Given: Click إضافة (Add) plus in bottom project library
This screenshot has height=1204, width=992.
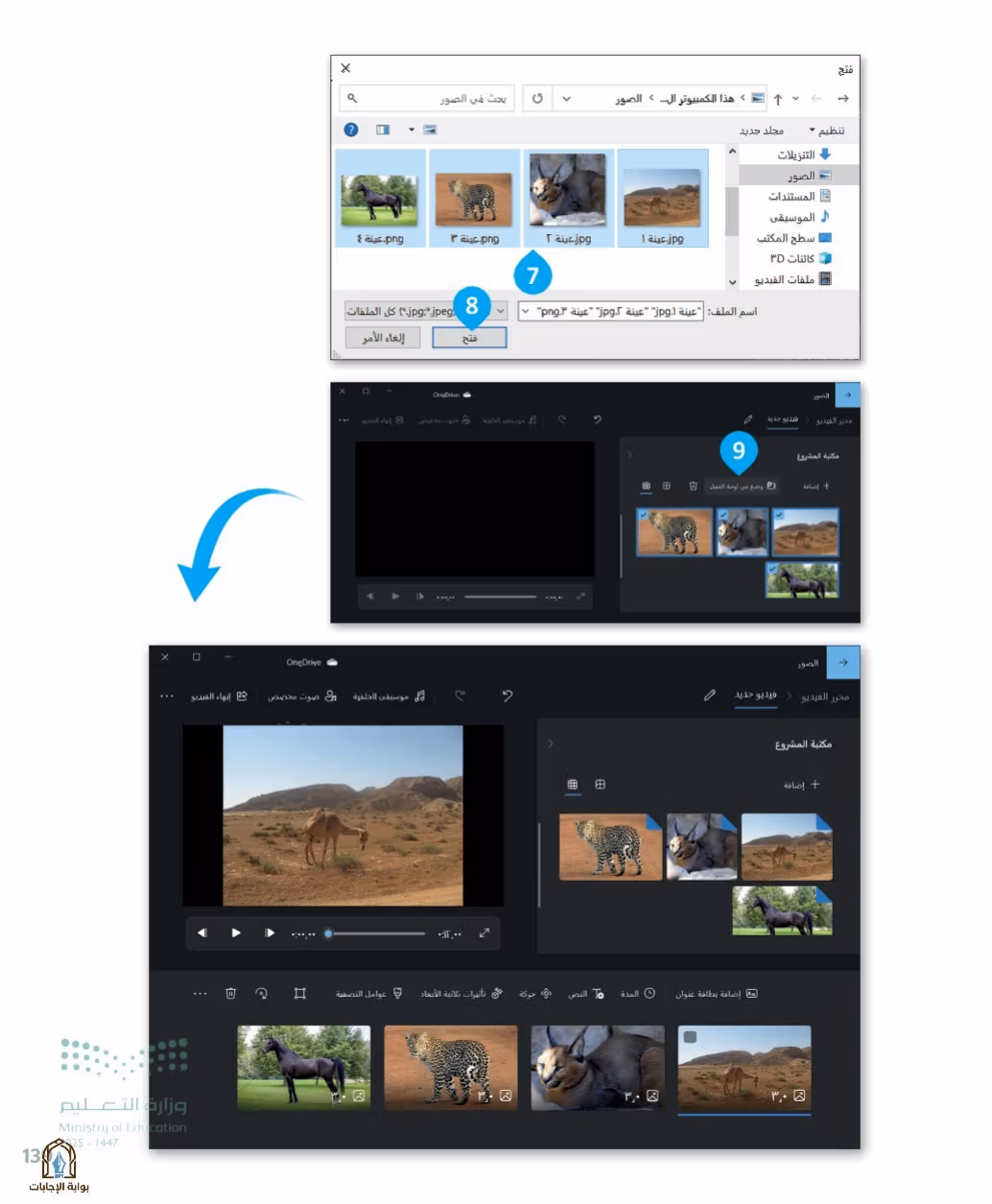Looking at the screenshot, I should tap(802, 785).
